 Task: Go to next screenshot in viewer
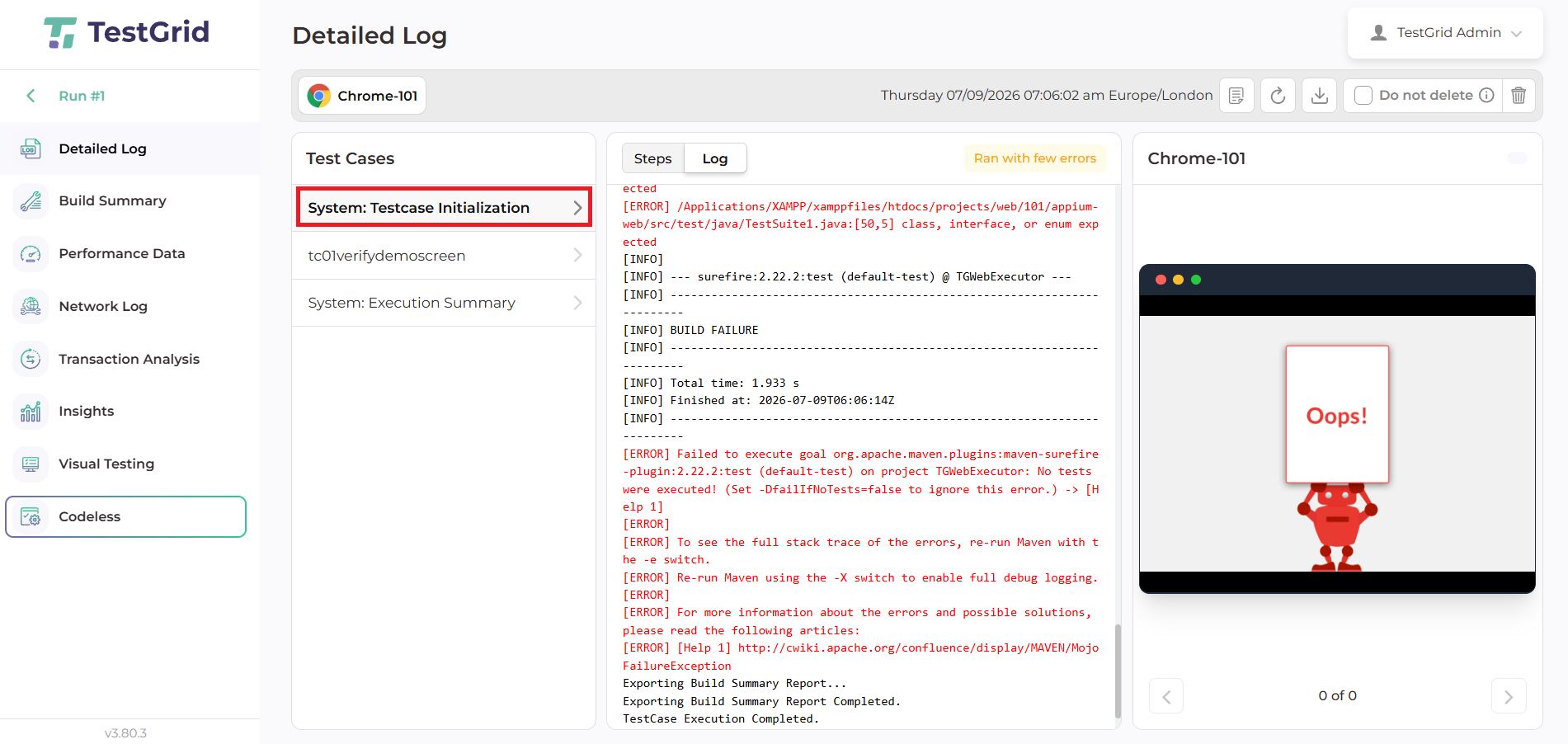pyautogui.click(x=1509, y=696)
